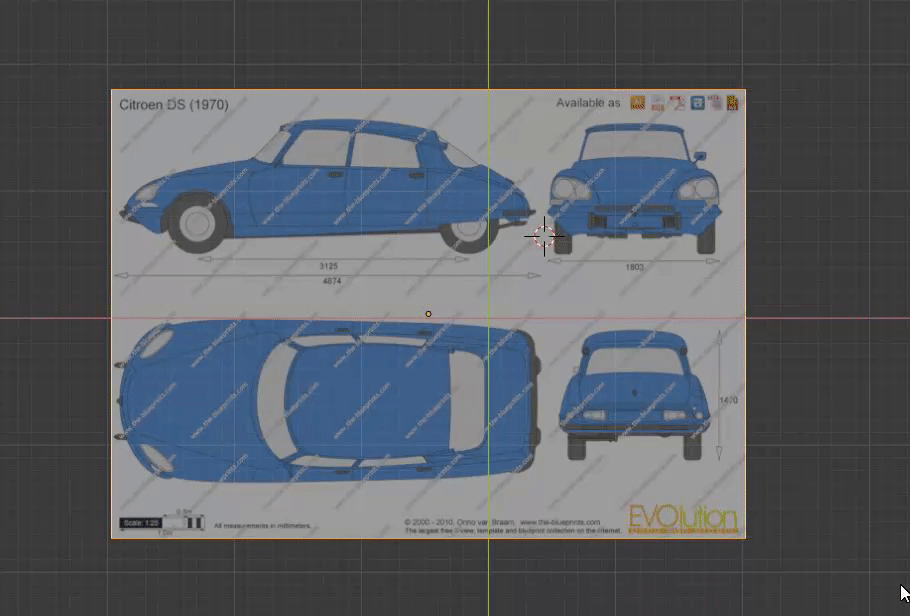Click the car front view drawing
Screen dimensions: 910x616
click(634, 188)
